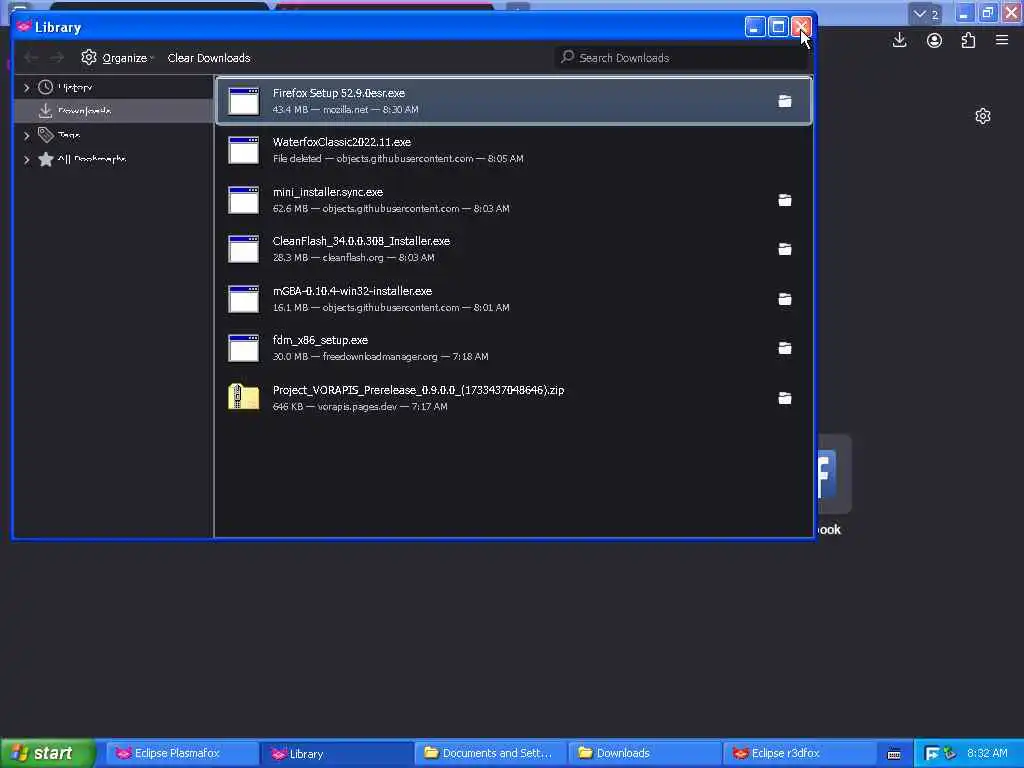1024x768 pixels.
Task: Click the Windows start button
Action: 48,753
